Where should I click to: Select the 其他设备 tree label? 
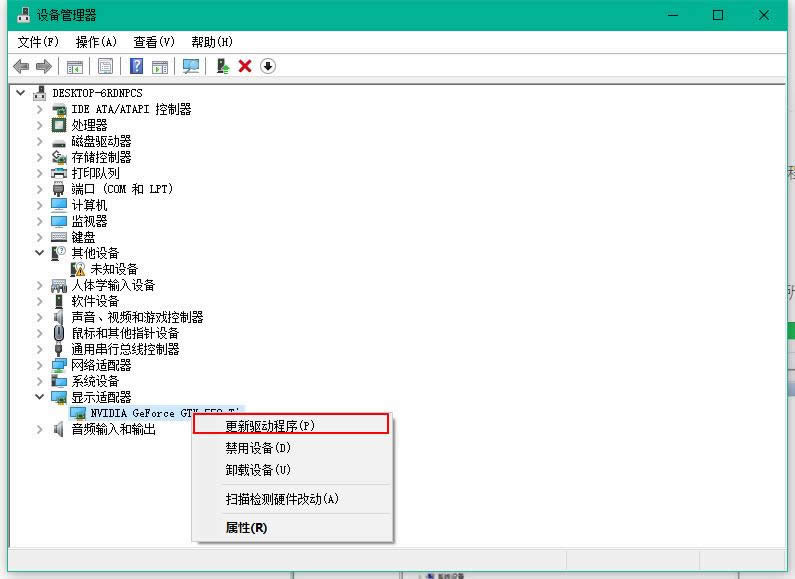pyautogui.click(x=95, y=253)
